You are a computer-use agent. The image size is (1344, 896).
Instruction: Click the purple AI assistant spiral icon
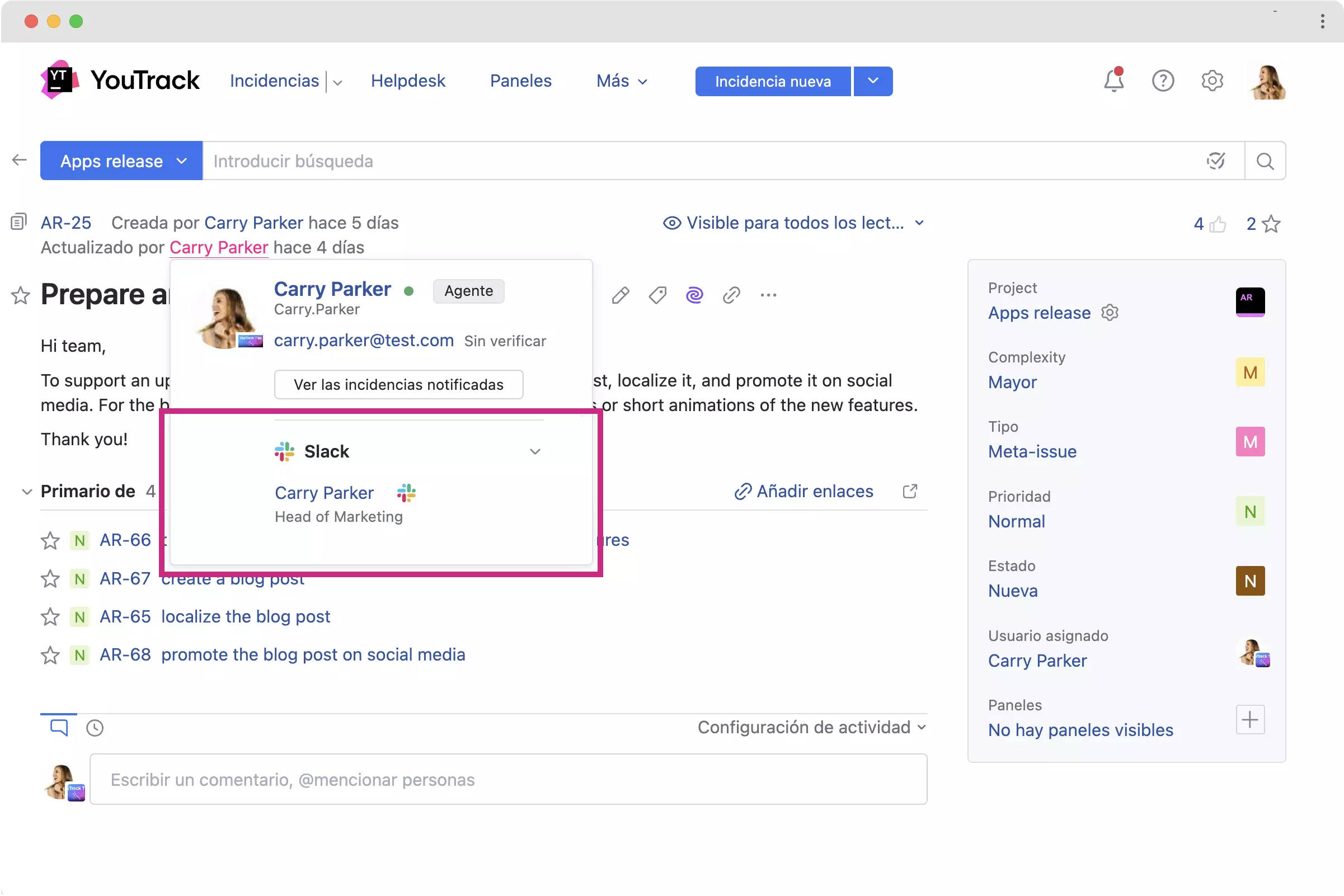[694, 295]
